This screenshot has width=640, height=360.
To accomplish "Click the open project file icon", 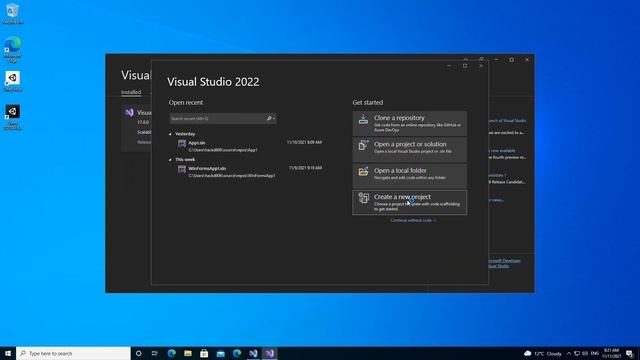I will point(363,145).
